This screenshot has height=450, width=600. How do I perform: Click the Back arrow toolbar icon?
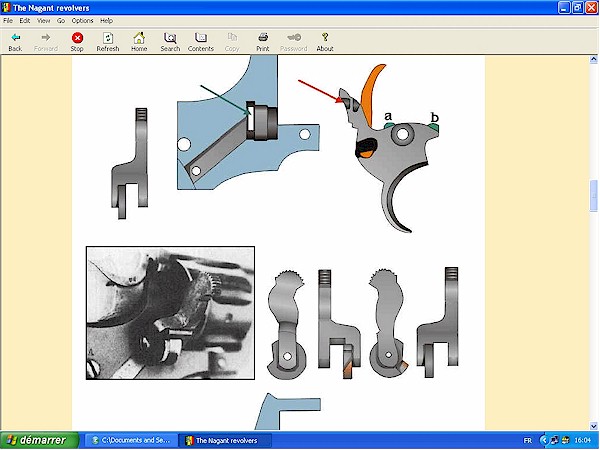point(15,38)
